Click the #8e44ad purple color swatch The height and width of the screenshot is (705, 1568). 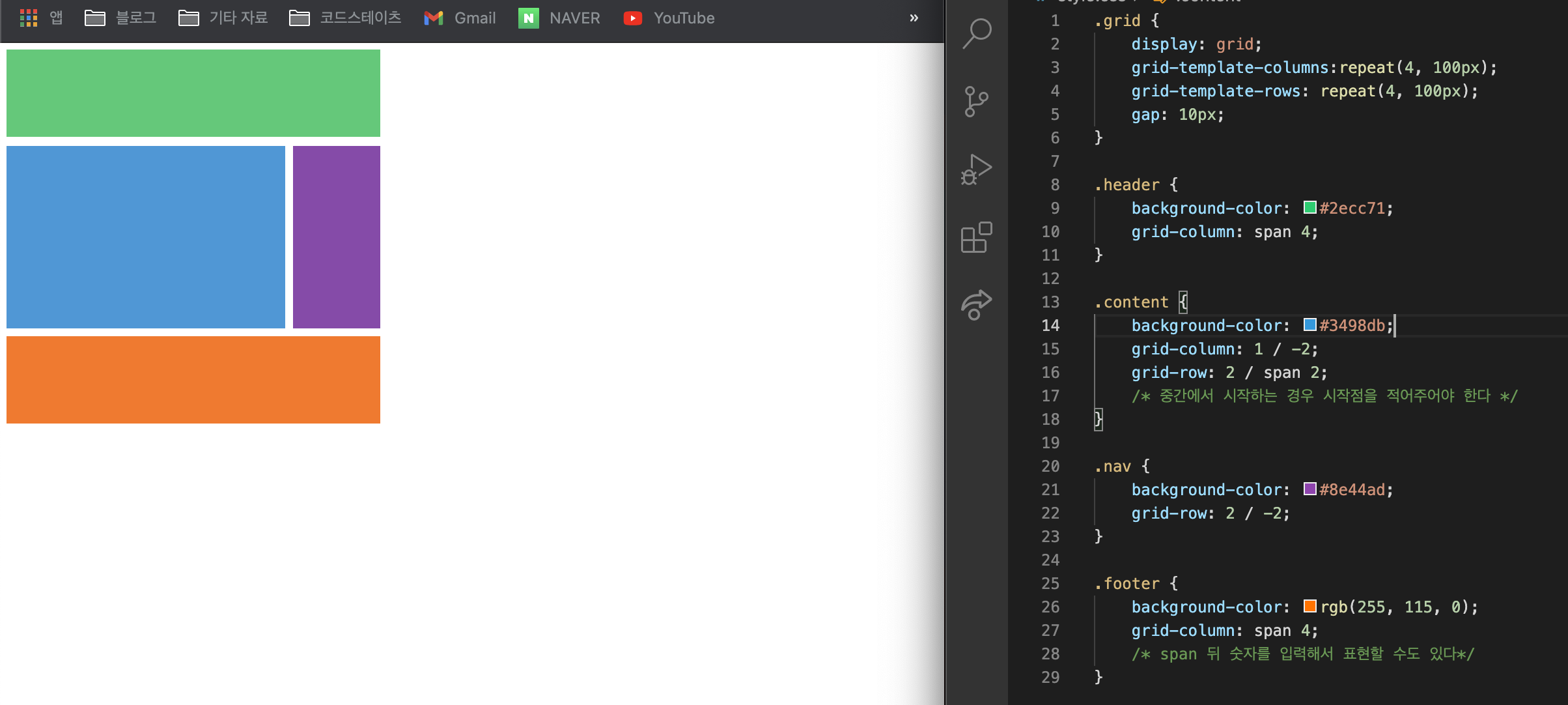[x=1309, y=489]
